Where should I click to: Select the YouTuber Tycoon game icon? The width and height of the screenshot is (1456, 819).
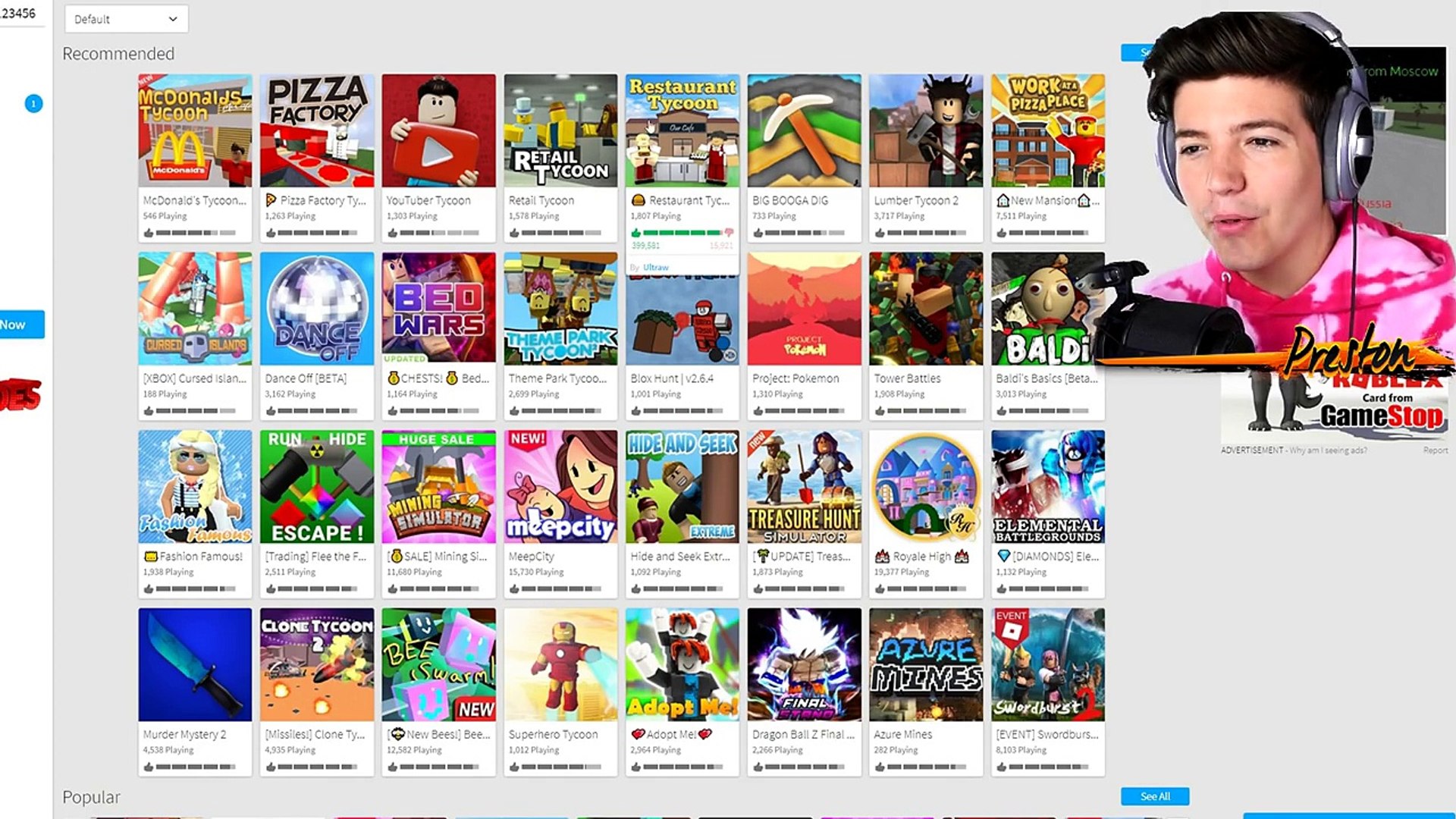(x=438, y=130)
